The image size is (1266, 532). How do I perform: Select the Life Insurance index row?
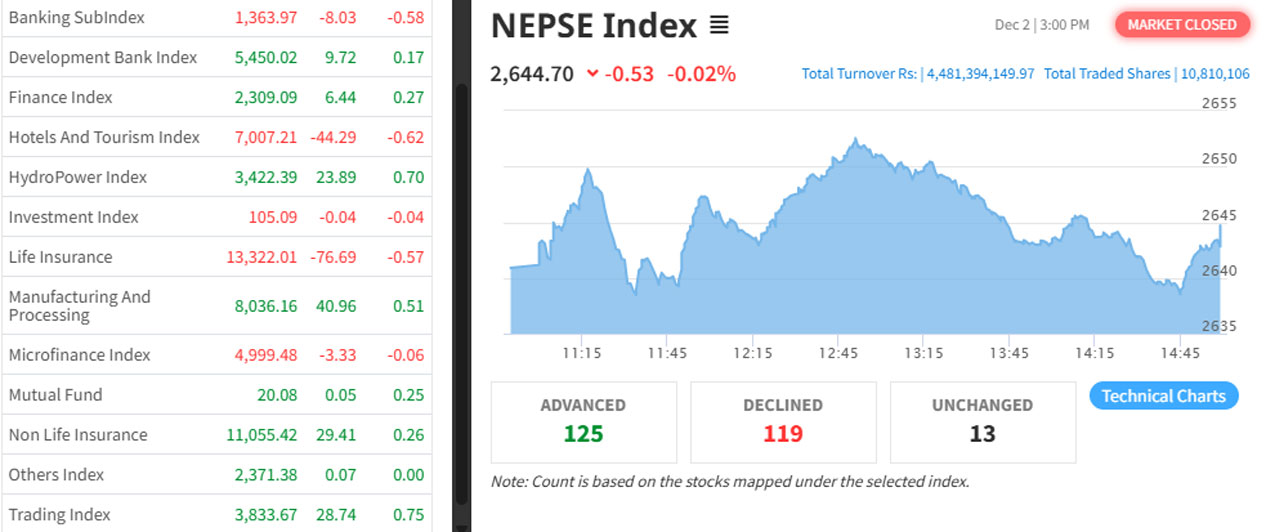point(60,258)
